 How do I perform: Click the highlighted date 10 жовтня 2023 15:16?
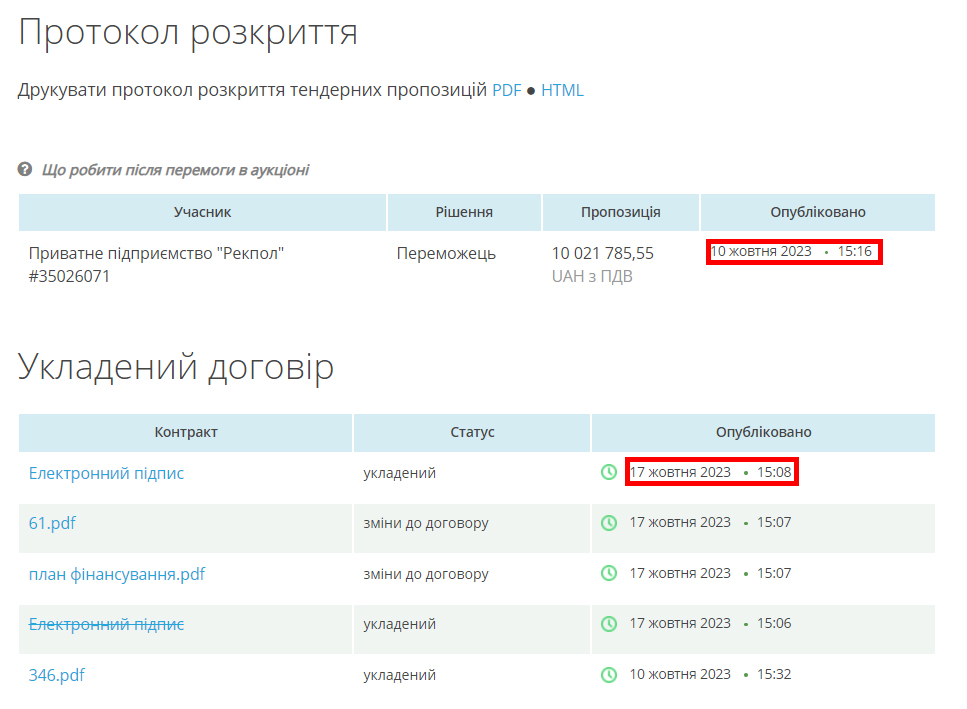794,251
